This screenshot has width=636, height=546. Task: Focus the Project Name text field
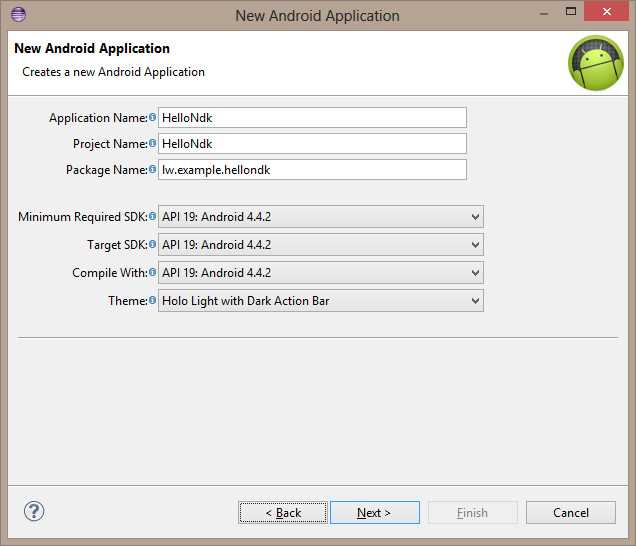coord(312,144)
